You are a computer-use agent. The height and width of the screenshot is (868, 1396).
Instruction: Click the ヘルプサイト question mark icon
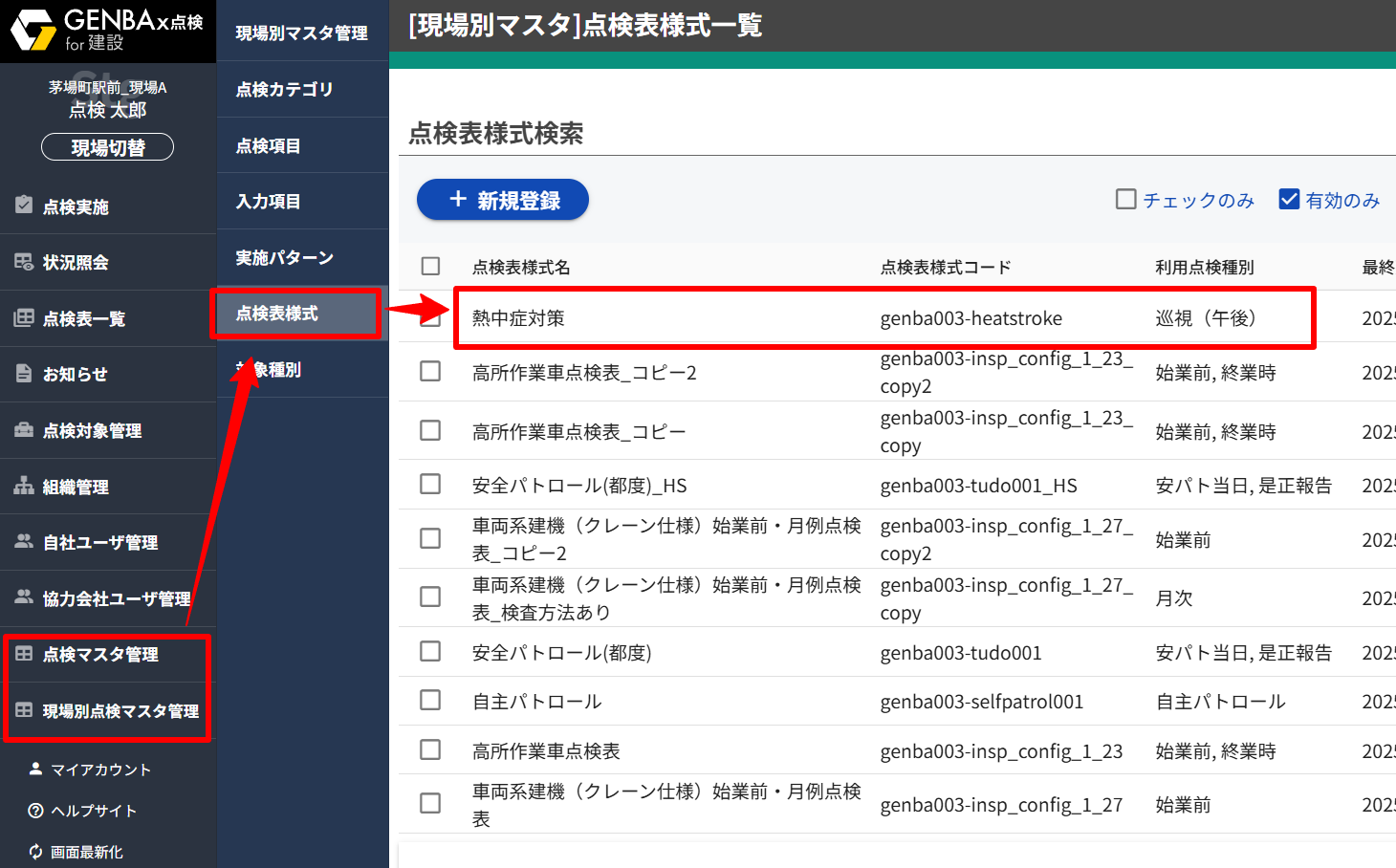(x=36, y=811)
